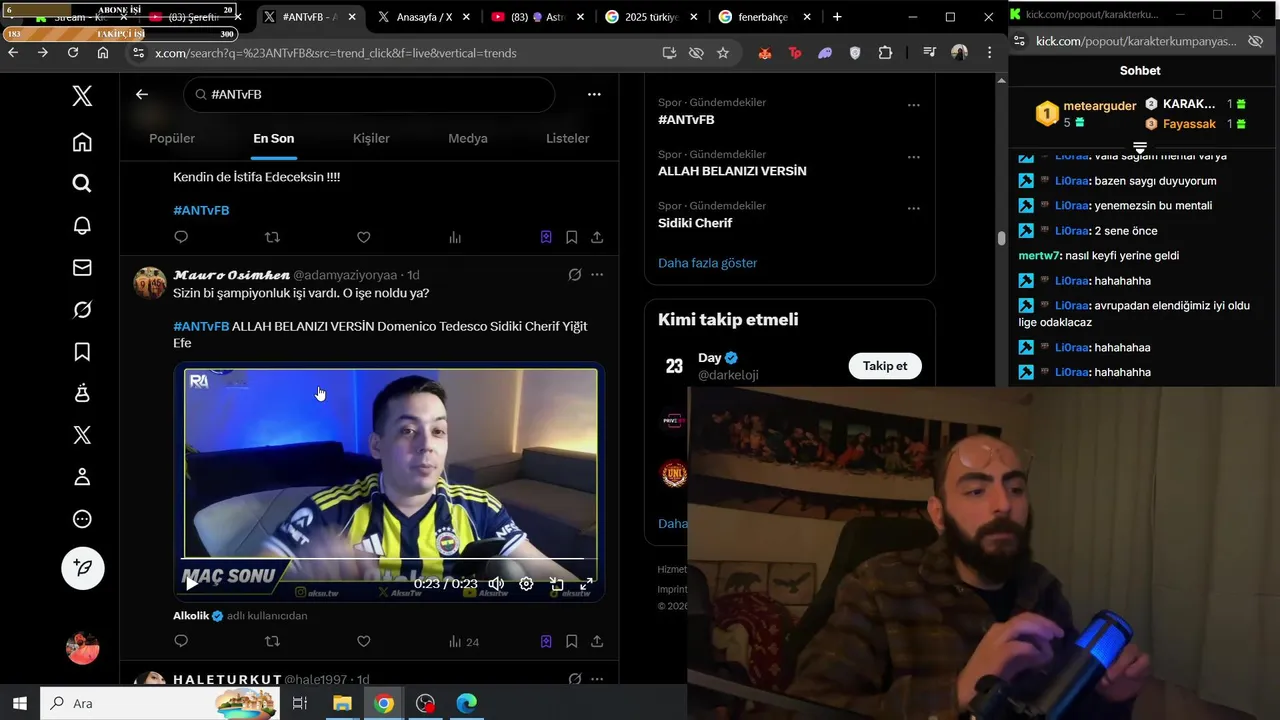
Task: Open Windows Start menu
Action: [19, 703]
